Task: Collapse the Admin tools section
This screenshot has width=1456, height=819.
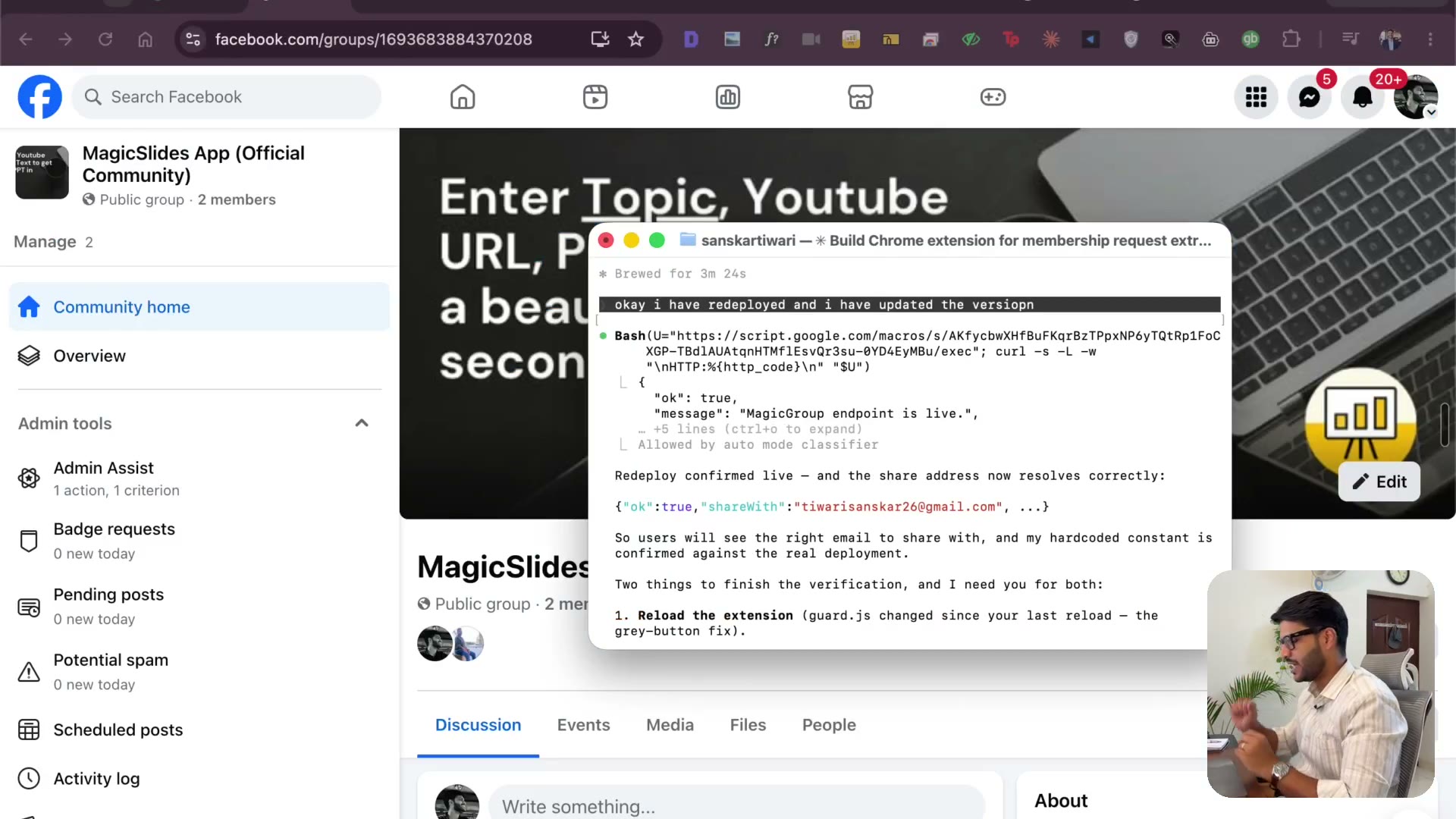Action: click(362, 423)
